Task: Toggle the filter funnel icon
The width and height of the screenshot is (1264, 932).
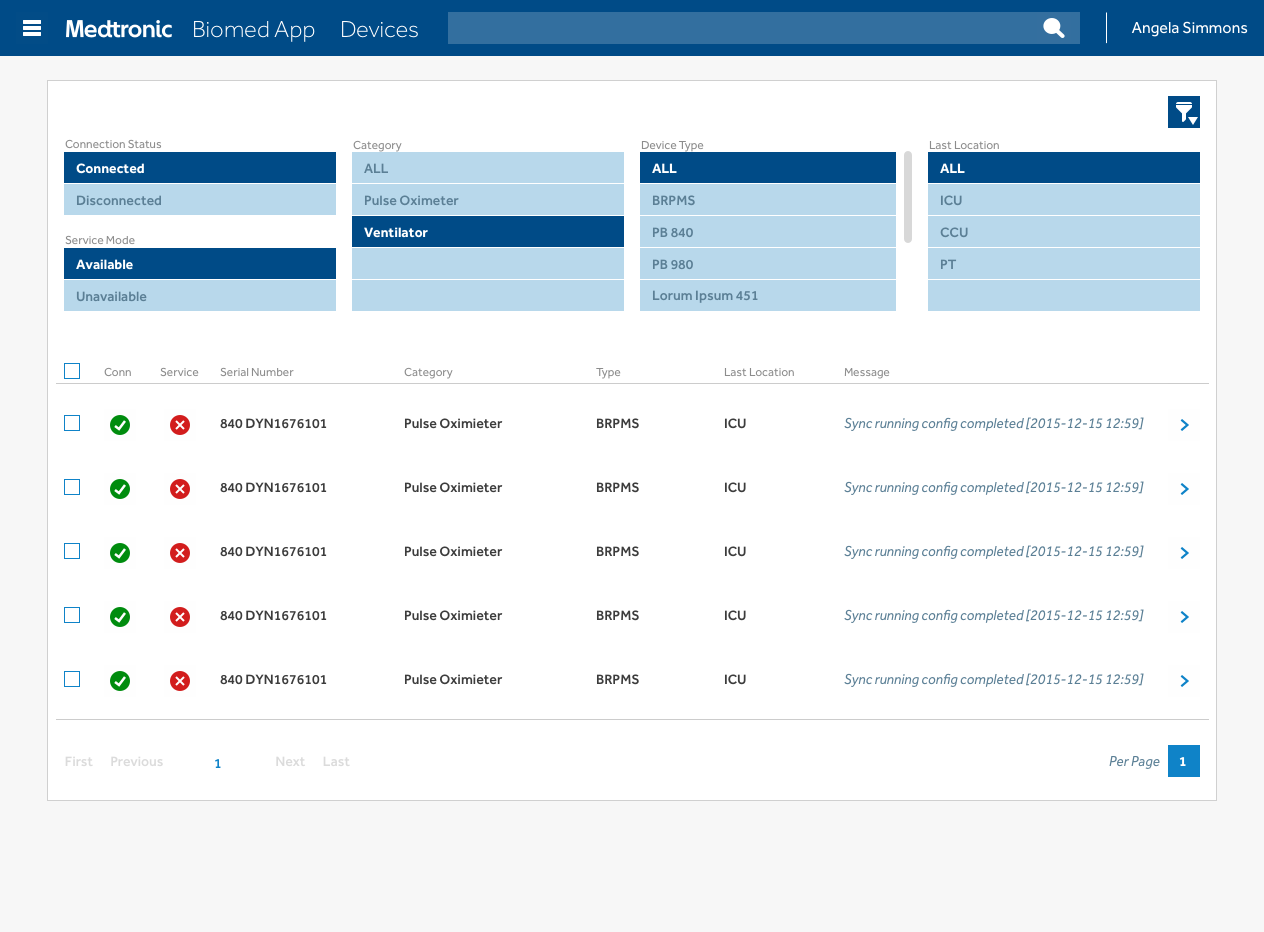Action: coord(1184,112)
